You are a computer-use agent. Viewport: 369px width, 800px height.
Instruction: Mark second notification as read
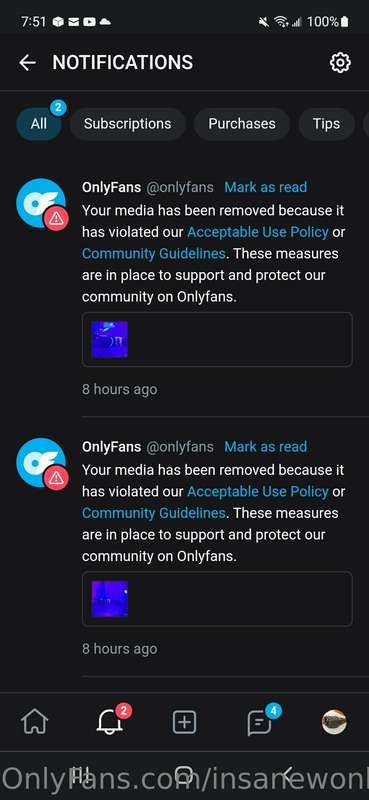(265, 446)
